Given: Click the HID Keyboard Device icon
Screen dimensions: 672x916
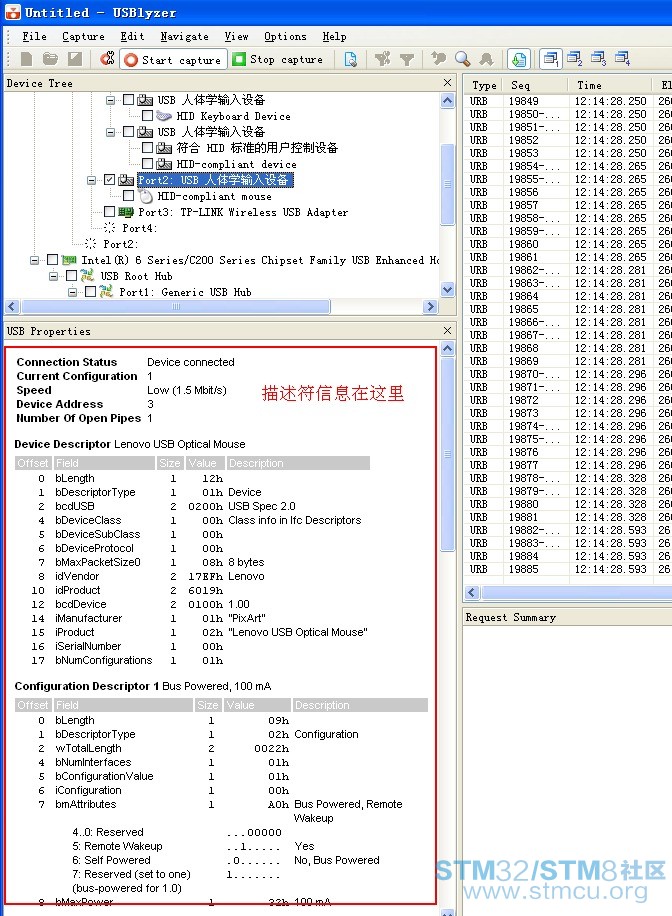Looking at the screenshot, I should 164,116.
